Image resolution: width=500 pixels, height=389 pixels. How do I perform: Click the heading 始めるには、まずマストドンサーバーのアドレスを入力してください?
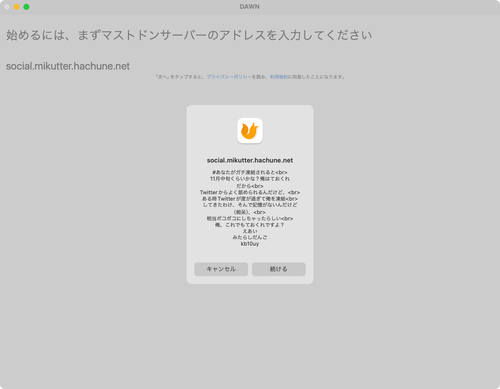click(189, 35)
